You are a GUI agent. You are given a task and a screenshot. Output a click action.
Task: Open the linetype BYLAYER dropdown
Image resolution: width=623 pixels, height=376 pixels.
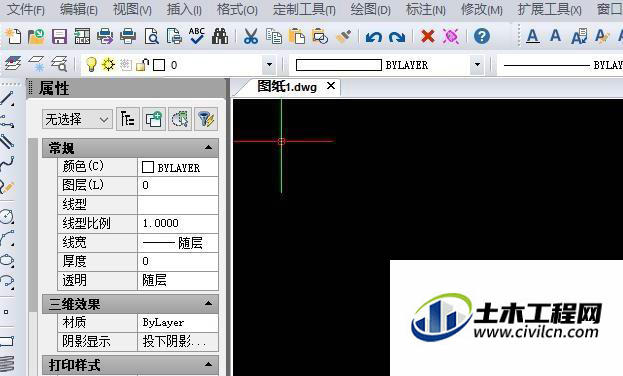point(562,65)
